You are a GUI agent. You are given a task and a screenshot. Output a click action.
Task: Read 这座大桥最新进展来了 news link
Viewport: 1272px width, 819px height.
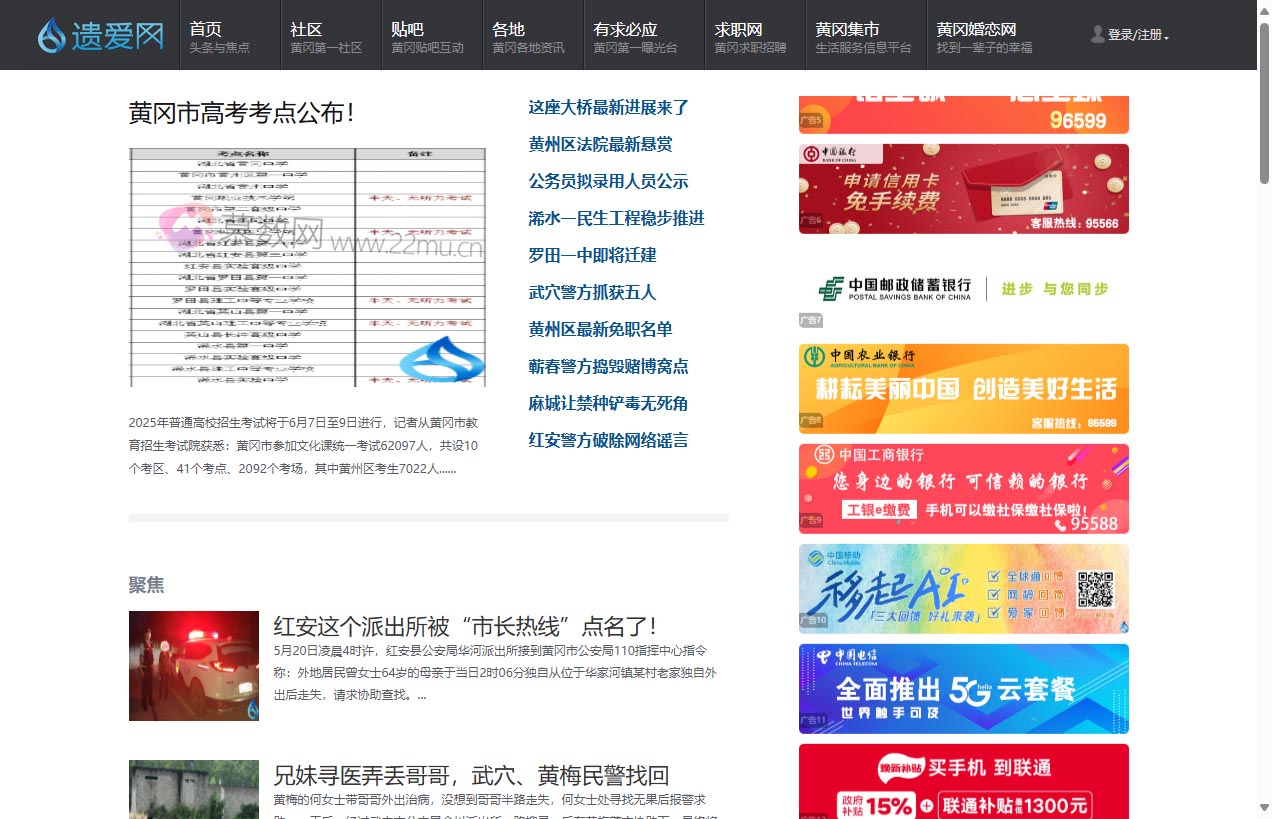pos(608,107)
